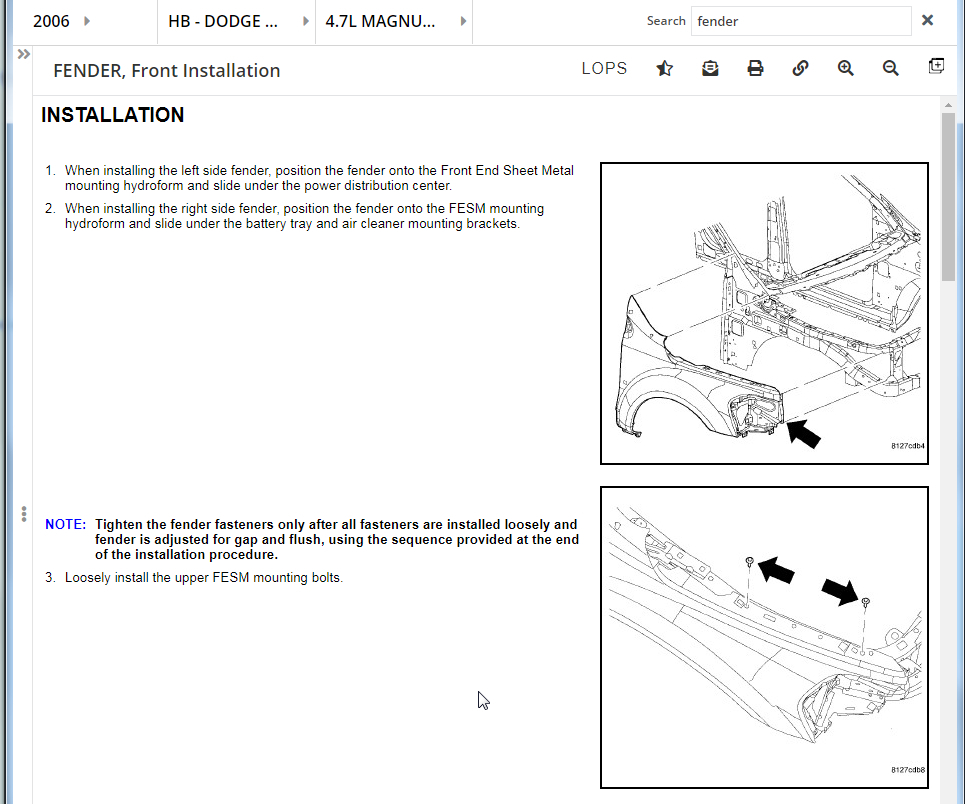Click the three-dot sidebar handle

(23, 514)
